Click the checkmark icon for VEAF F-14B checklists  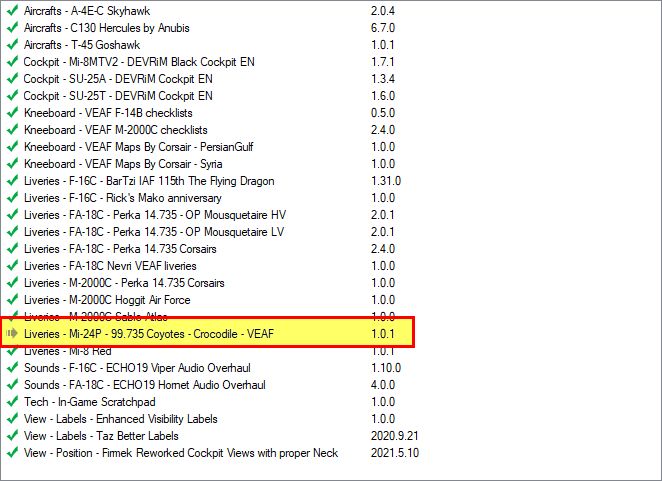[x=12, y=112]
